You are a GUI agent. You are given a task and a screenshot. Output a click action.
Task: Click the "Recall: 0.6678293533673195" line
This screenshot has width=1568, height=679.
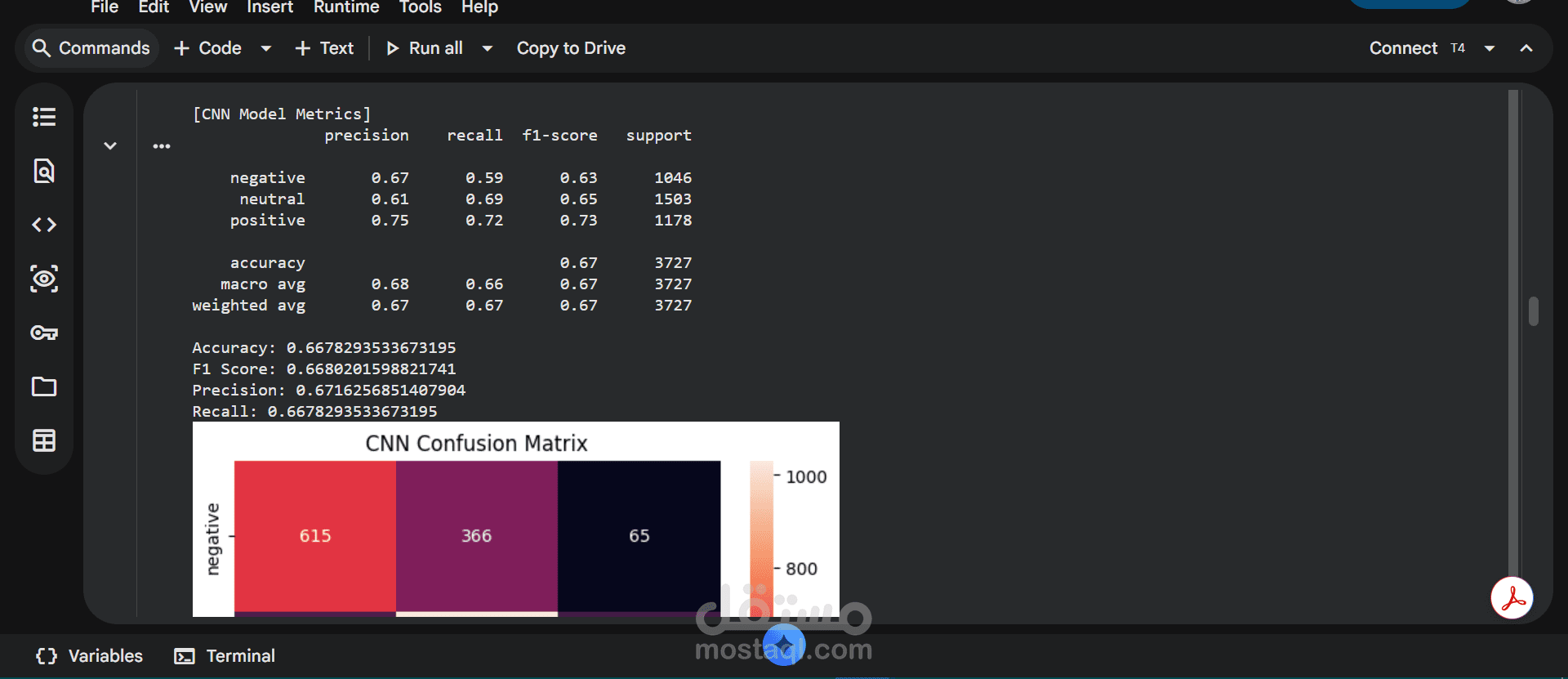[314, 412]
